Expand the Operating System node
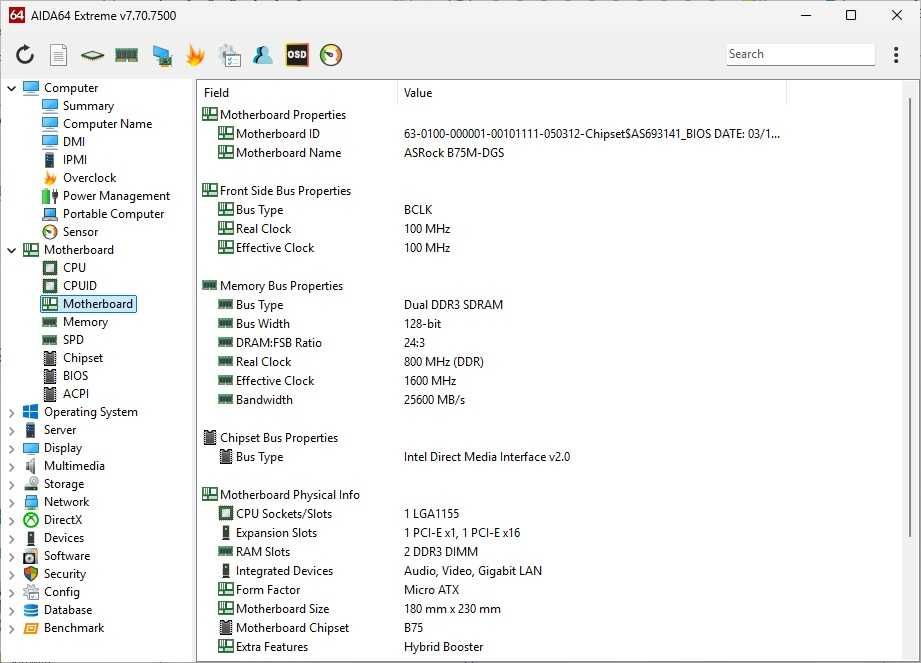The width and height of the screenshot is (921, 663). [x=11, y=413]
